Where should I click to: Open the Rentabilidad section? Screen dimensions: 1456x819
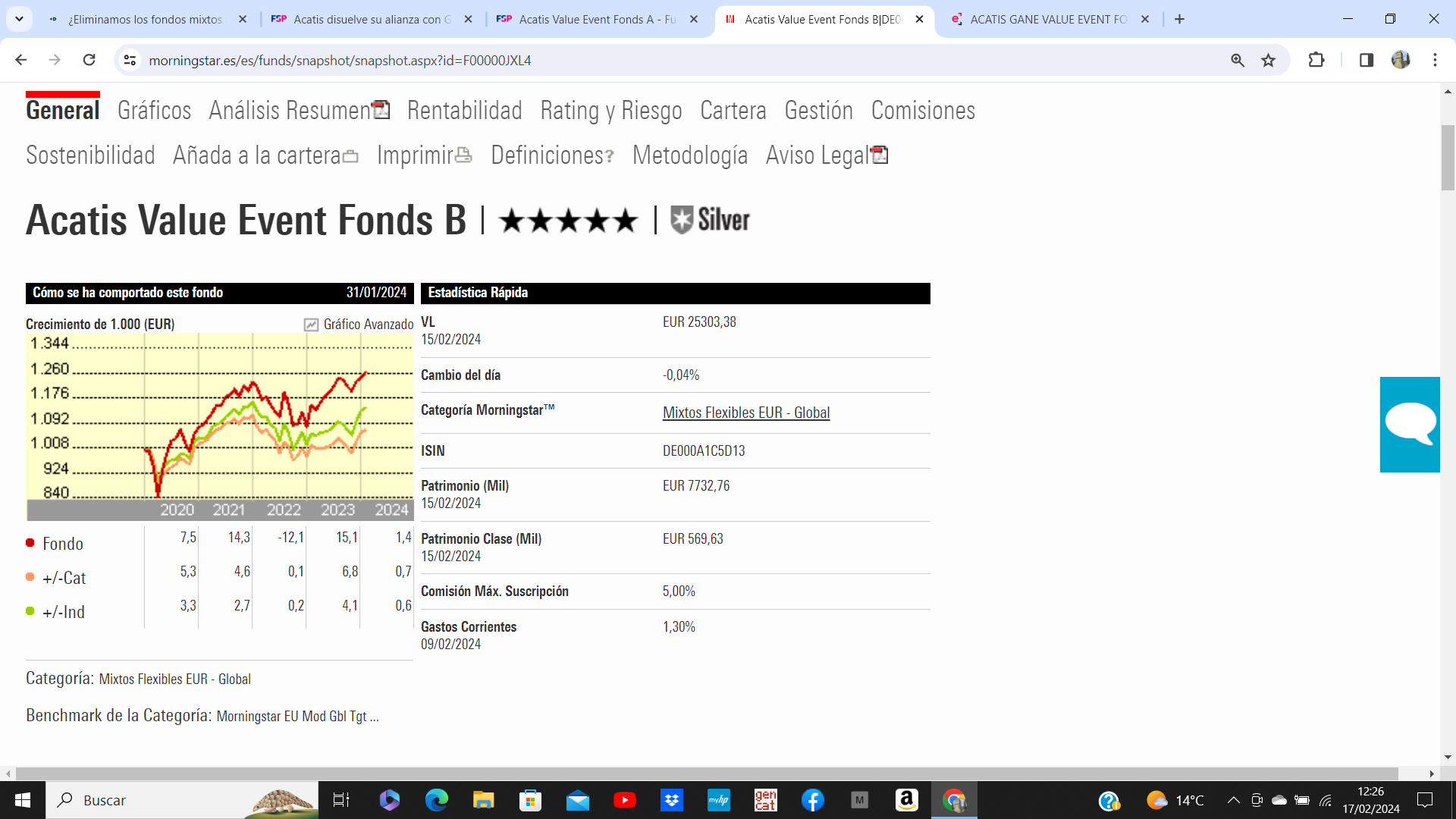coord(465,111)
